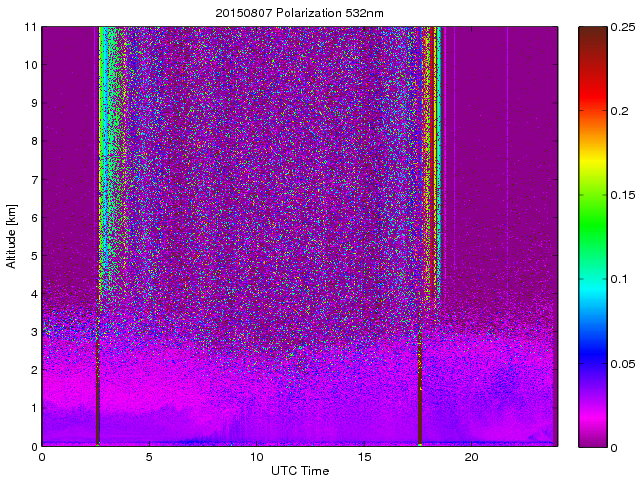Screen dimensions: 640x480
Task: Click the x-axis tick label 5
Action: pyautogui.click(x=149, y=457)
